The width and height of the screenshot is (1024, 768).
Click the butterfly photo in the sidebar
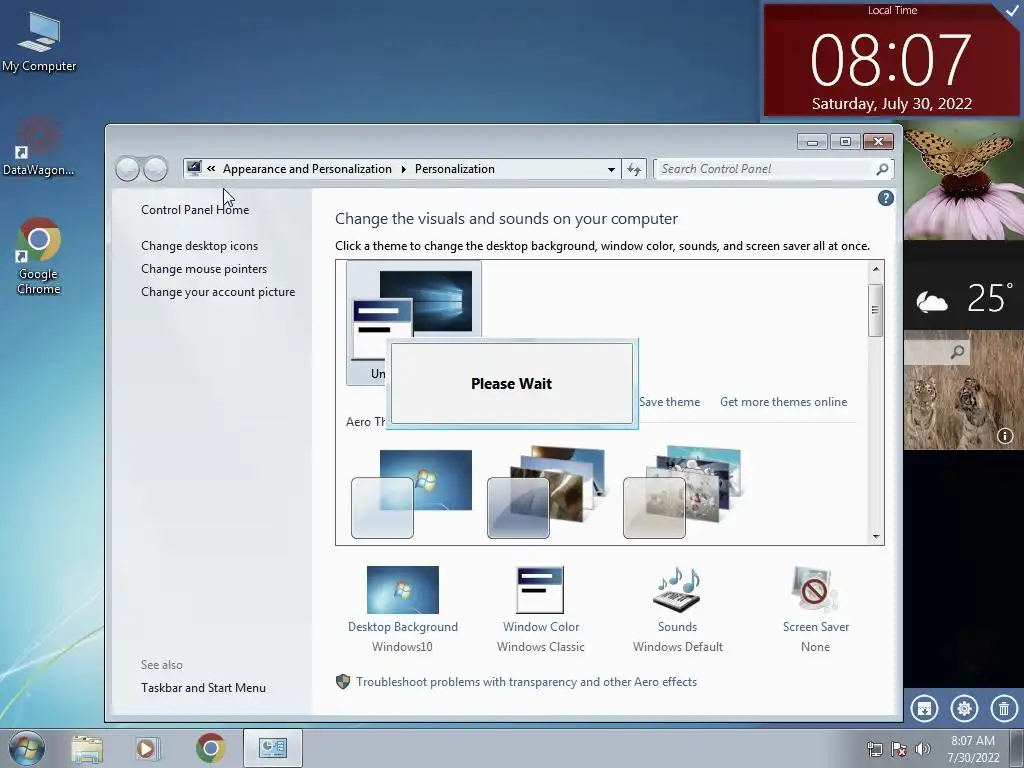pyautogui.click(x=964, y=180)
